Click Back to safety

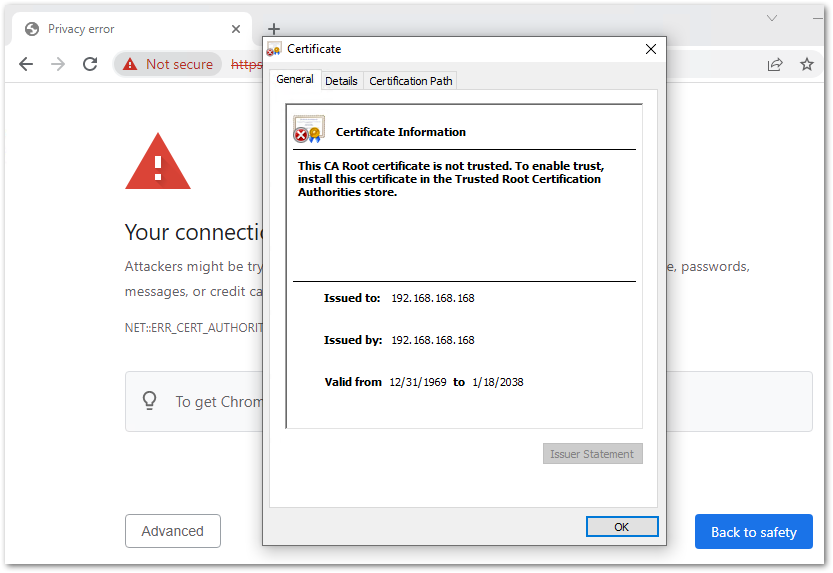(753, 532)
